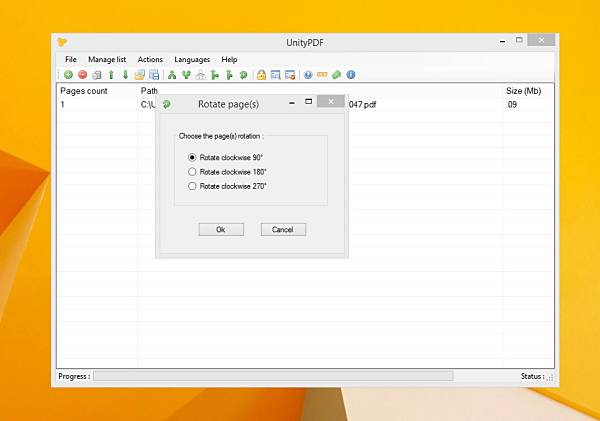This screenshot has width=600, height=421.
Task: Click the Size (Mb) column header
Action: click(x=523, y=91)
